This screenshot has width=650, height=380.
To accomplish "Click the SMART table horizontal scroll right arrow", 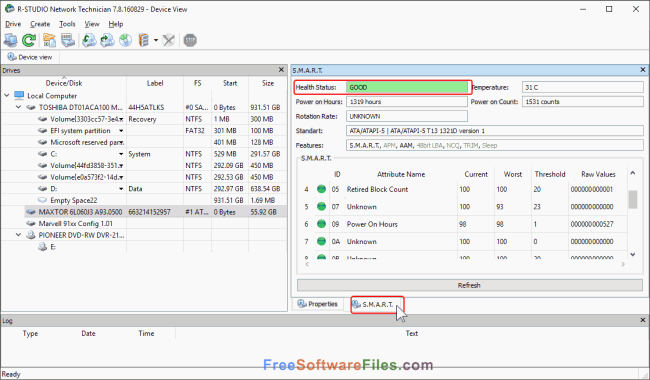I will (x=623, y=264).
